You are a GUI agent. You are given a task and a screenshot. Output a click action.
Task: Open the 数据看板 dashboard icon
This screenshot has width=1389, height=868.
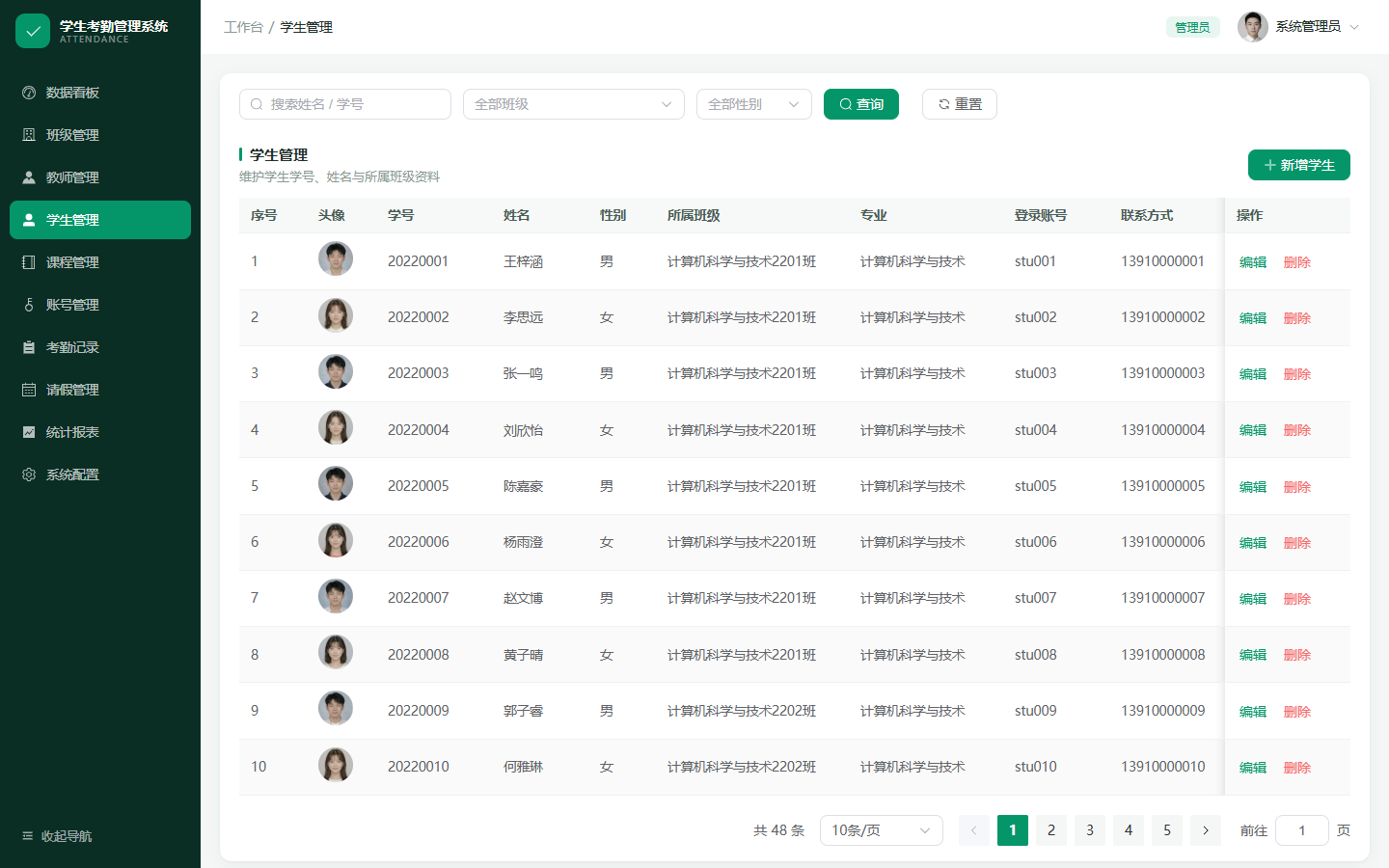(29, 93)
